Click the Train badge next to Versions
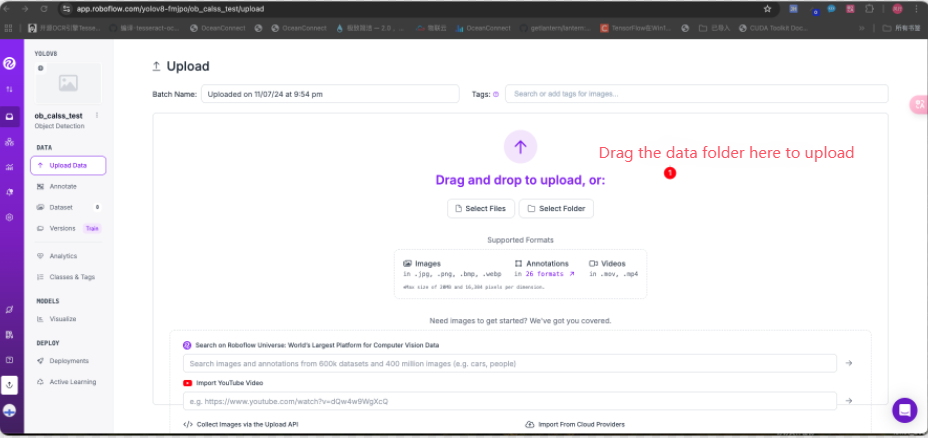The width and height of the screenshot is (928, 438). pyautogui.click(x=92, y=228)
